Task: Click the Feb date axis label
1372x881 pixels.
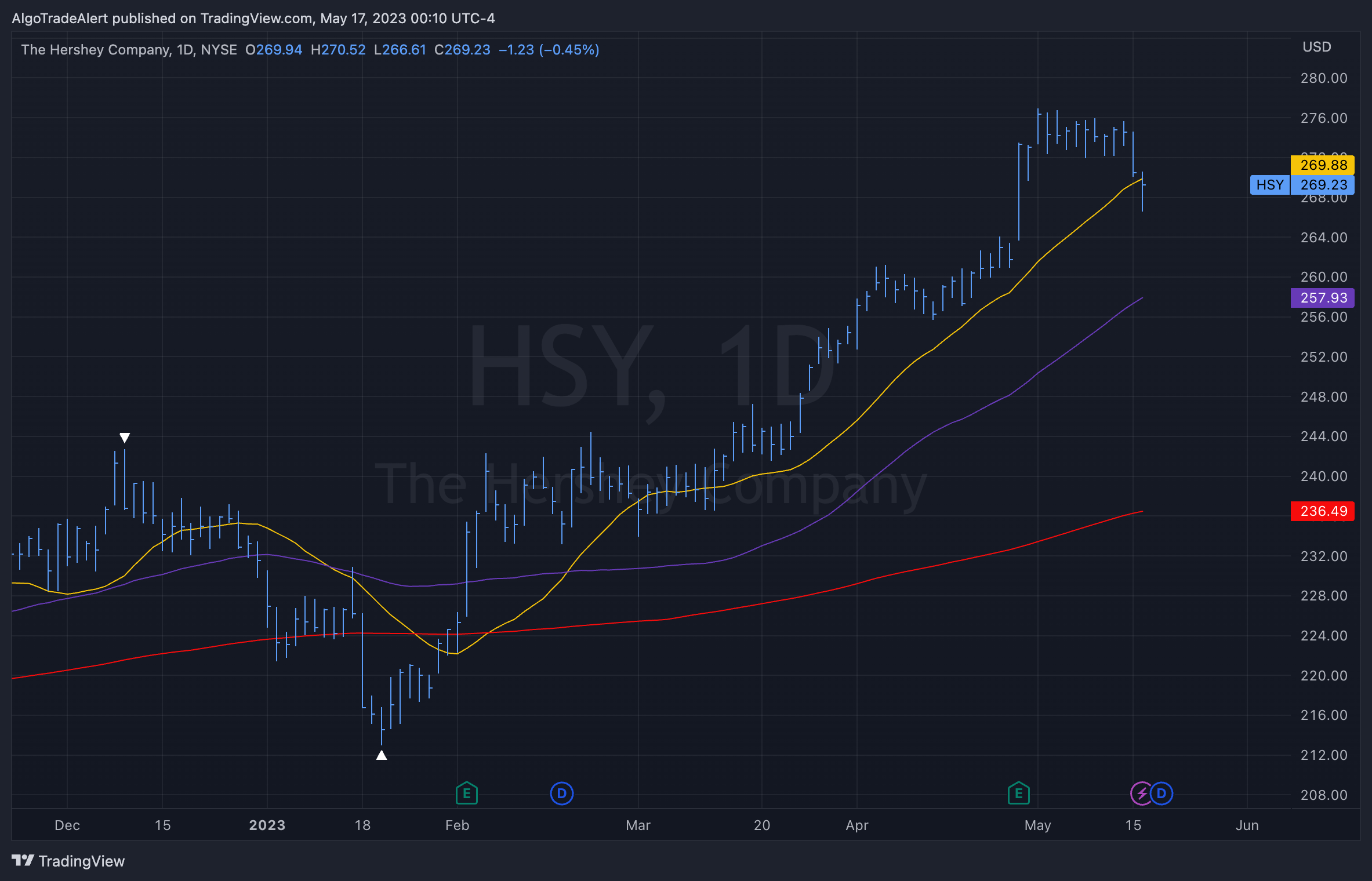Action: tap(458, 825)
